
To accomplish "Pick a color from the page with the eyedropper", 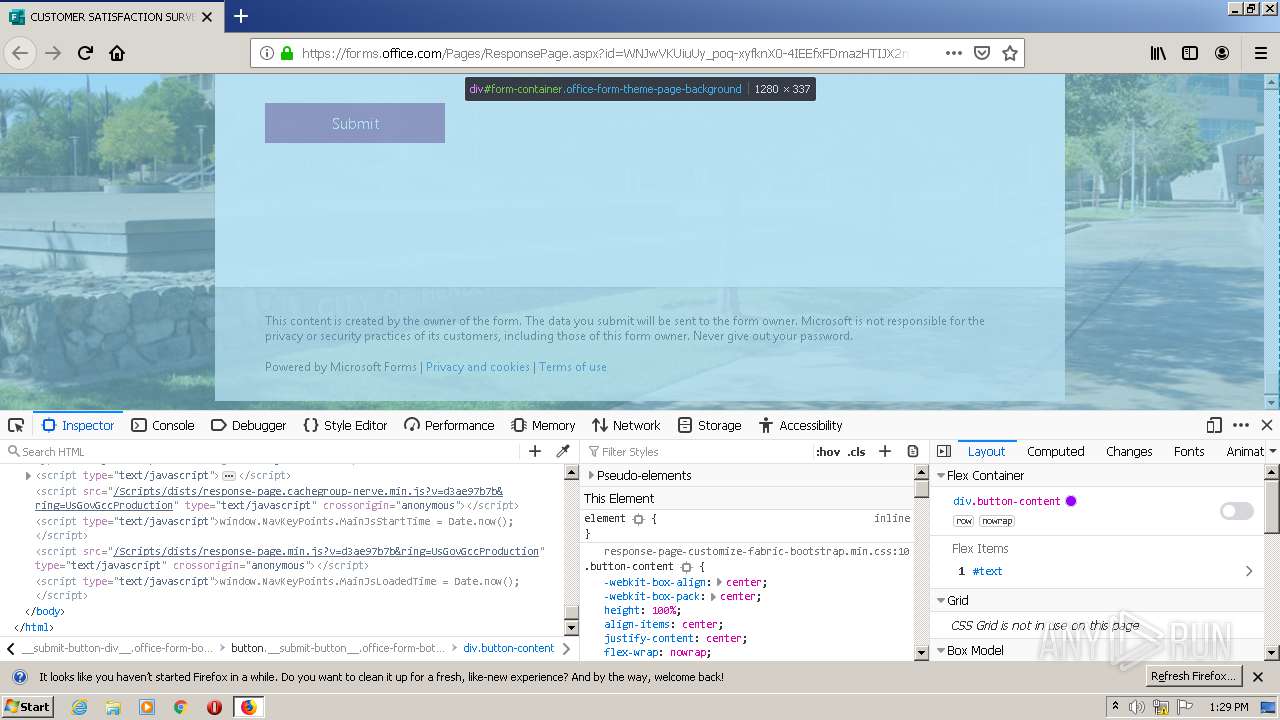I will click(x=563, y=451).
